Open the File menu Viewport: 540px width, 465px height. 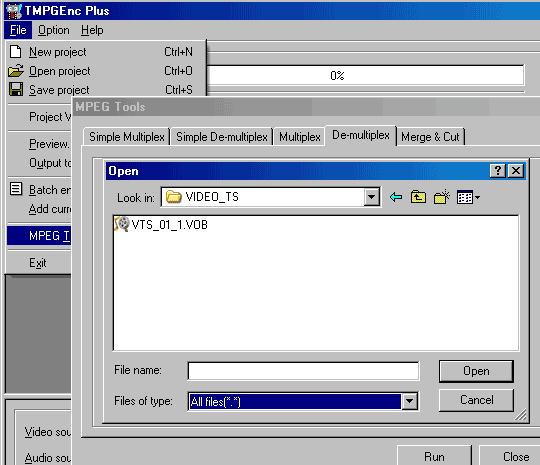tap(18, 30)
